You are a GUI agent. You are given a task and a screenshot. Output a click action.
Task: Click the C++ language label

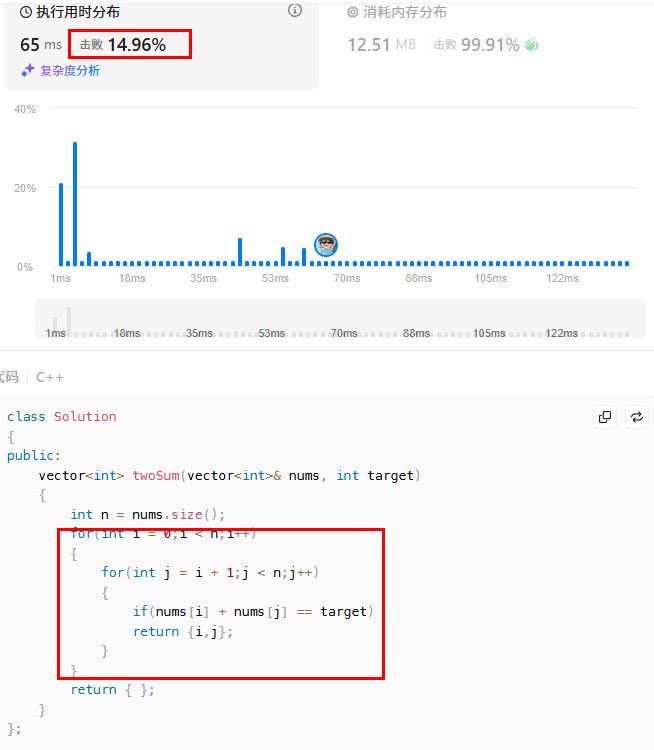[x=50, y=377]
